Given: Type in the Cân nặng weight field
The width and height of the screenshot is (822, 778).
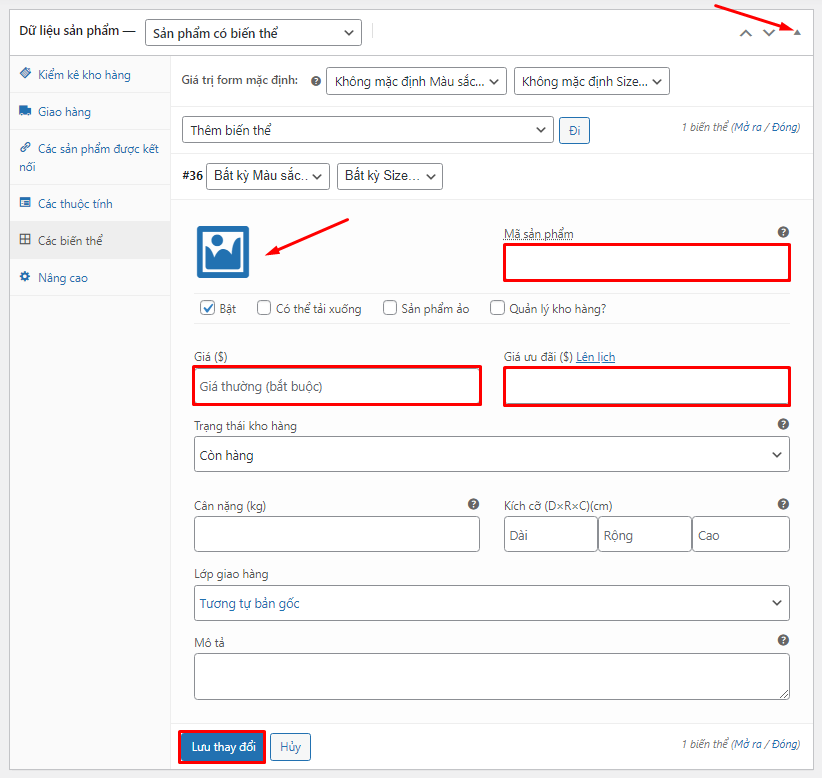Looking at the screenshot, I should pos(336,533).
